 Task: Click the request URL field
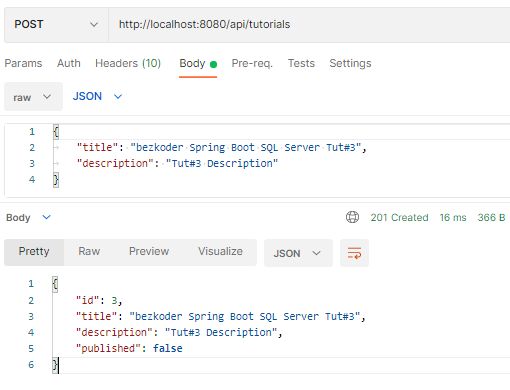click(x=309, y=25)
